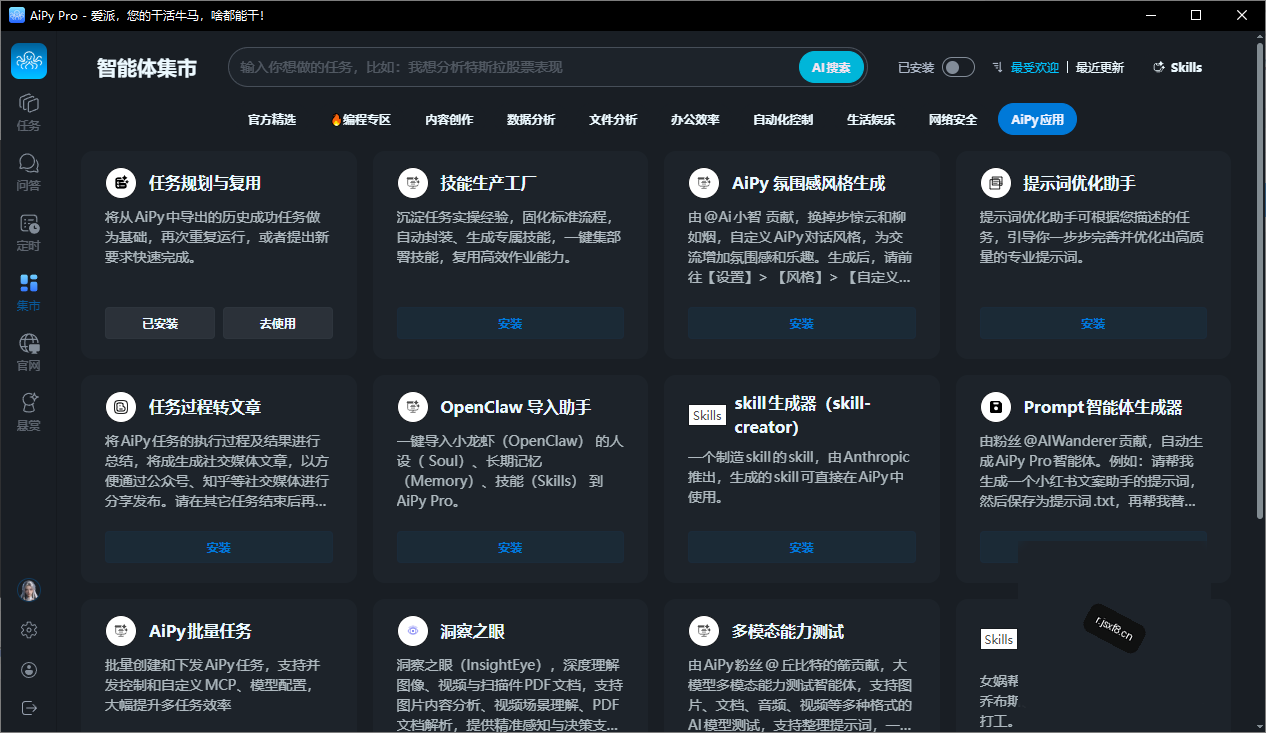Image resolution: width=1266 pixels, height=733 pixels.
Task: Install the AiPy 氛围感风格生成 agent
Action: coord(802,323)
